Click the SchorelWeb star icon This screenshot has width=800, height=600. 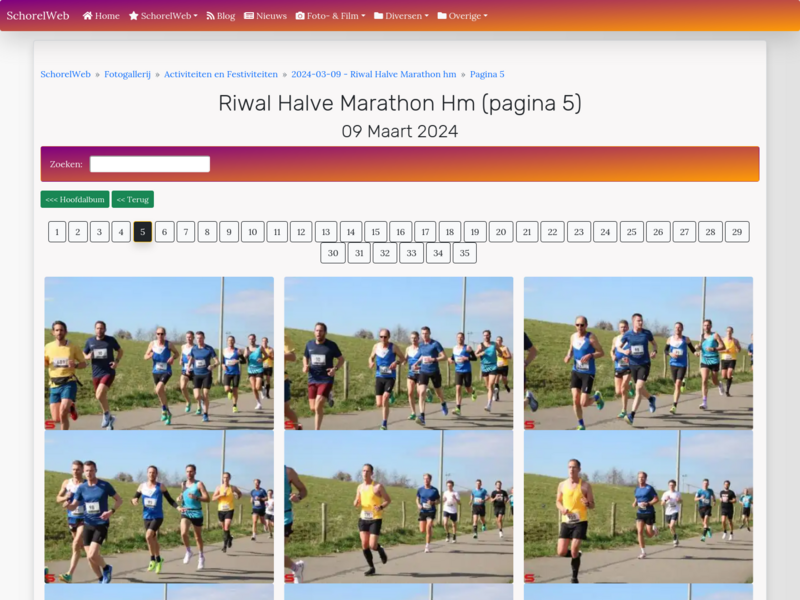pyautogui.click(x=134, y=16)
